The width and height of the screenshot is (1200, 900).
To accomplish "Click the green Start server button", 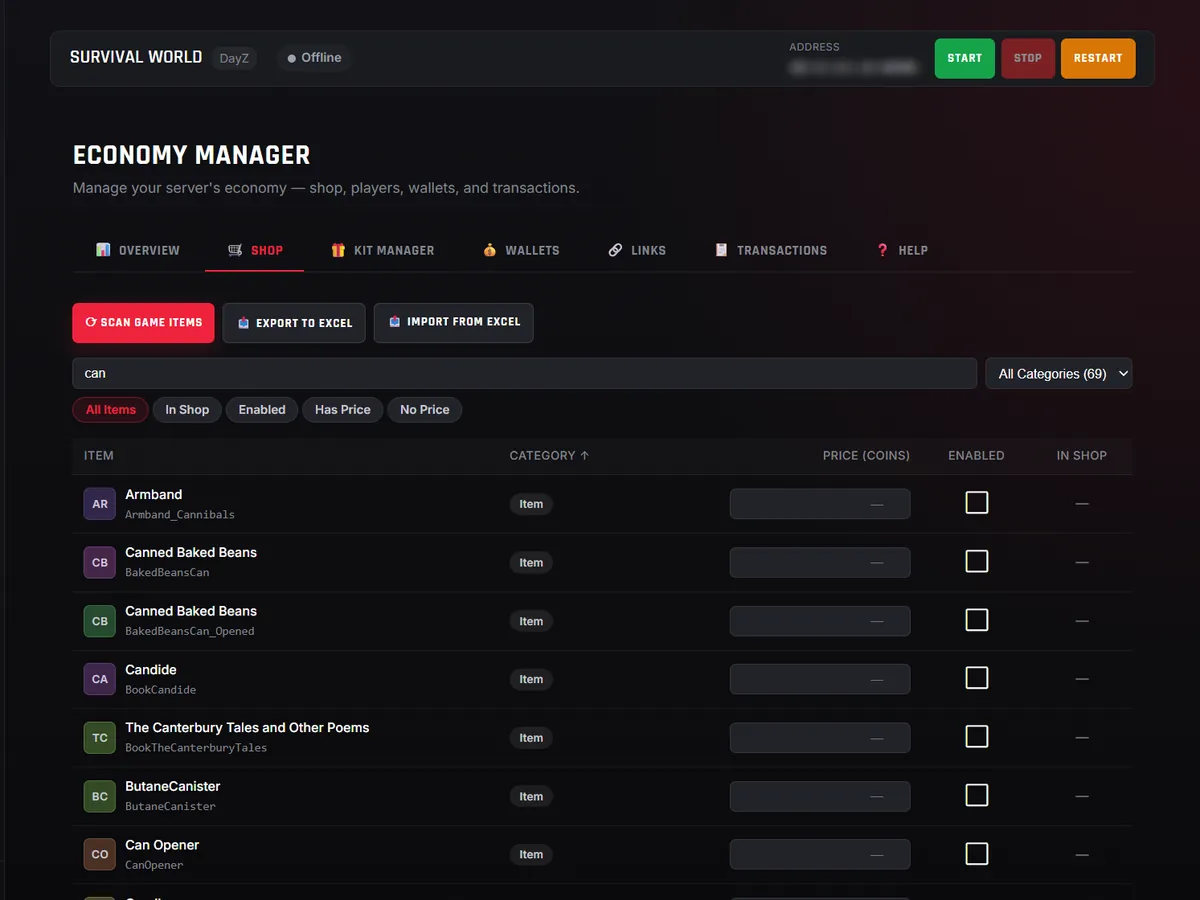I will 965,58.
